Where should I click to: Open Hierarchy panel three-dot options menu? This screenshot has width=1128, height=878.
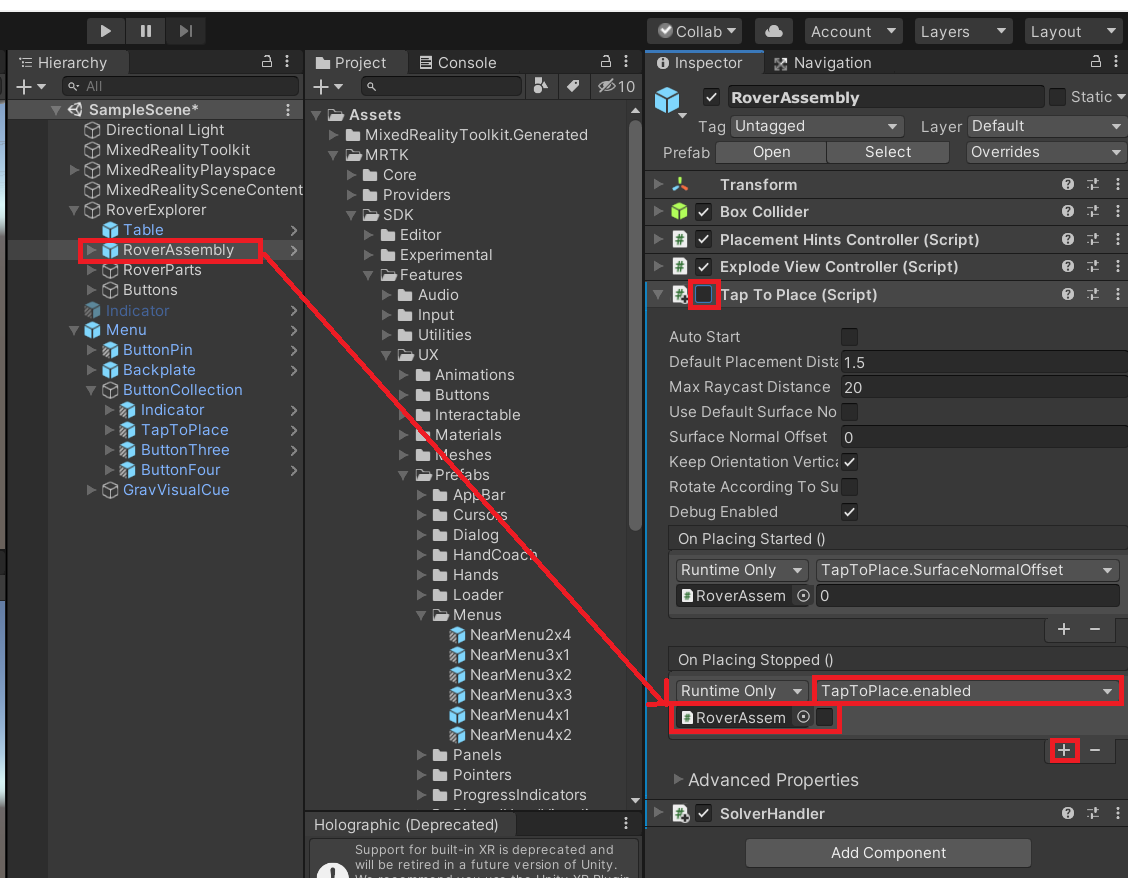[x=287, y=62]
